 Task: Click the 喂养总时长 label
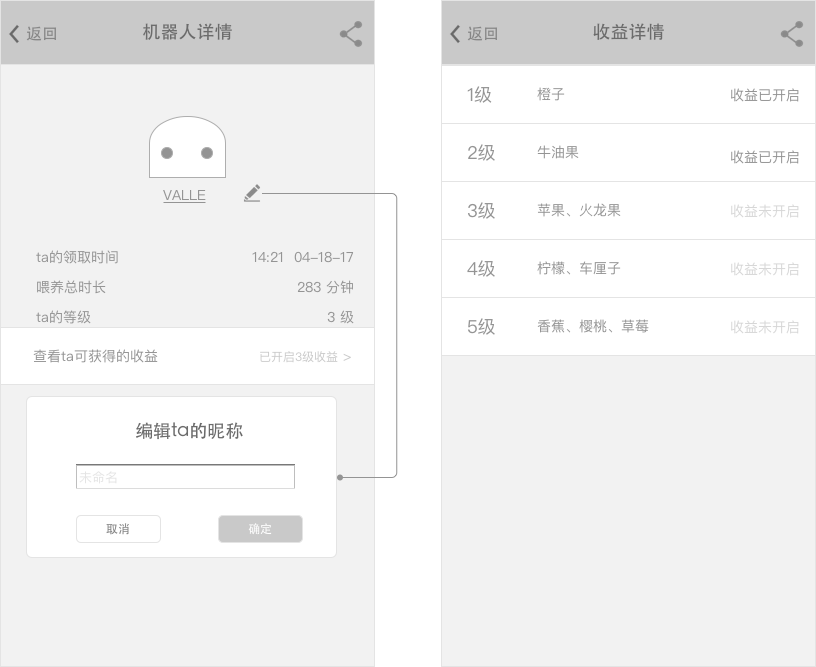(71, 287)
